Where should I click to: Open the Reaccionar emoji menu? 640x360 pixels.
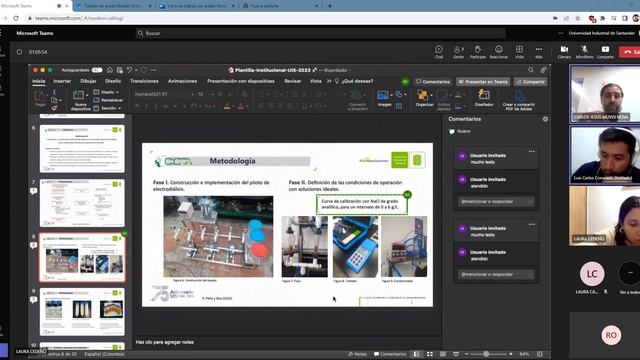tap(498, 52)
